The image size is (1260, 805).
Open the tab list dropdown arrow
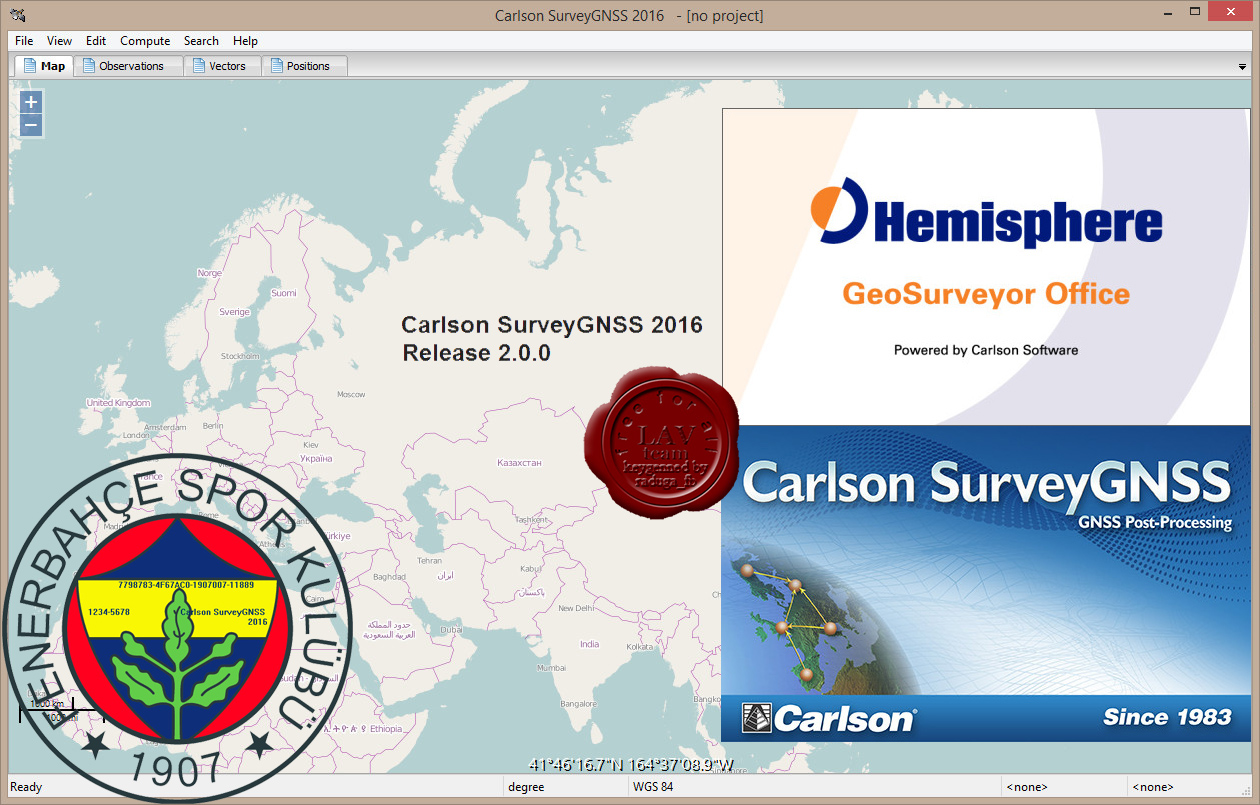pyautogui.click(x=1242, y=66)
